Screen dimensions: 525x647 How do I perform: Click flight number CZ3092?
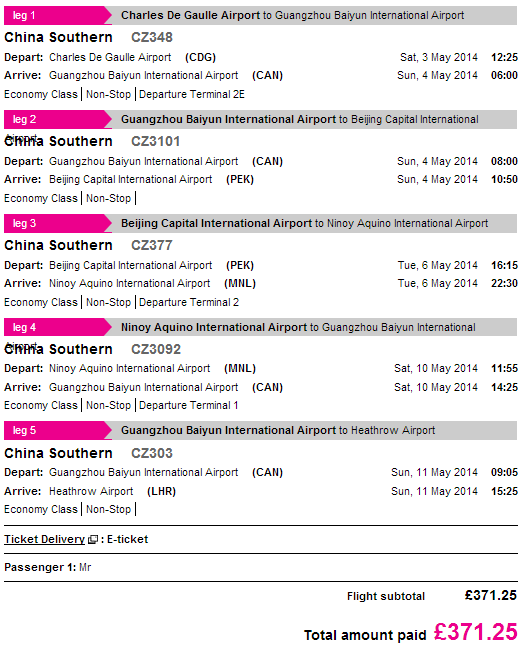tap(156, 349)
